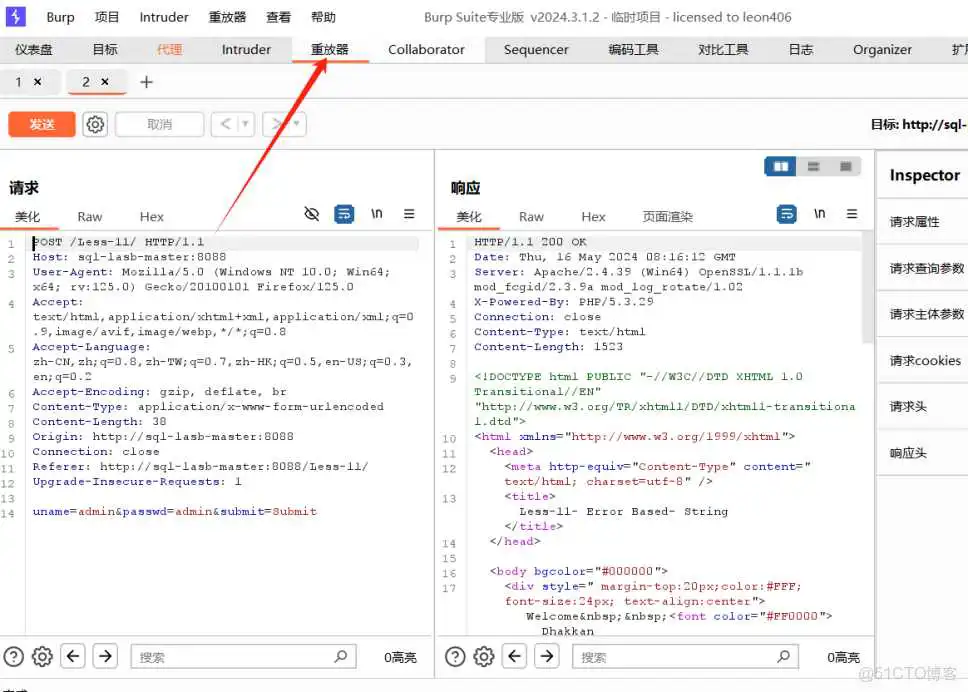The image size is (968, 692).
Task: Switch to the 仪表盘 tab
Action: (x=34, y=49)
